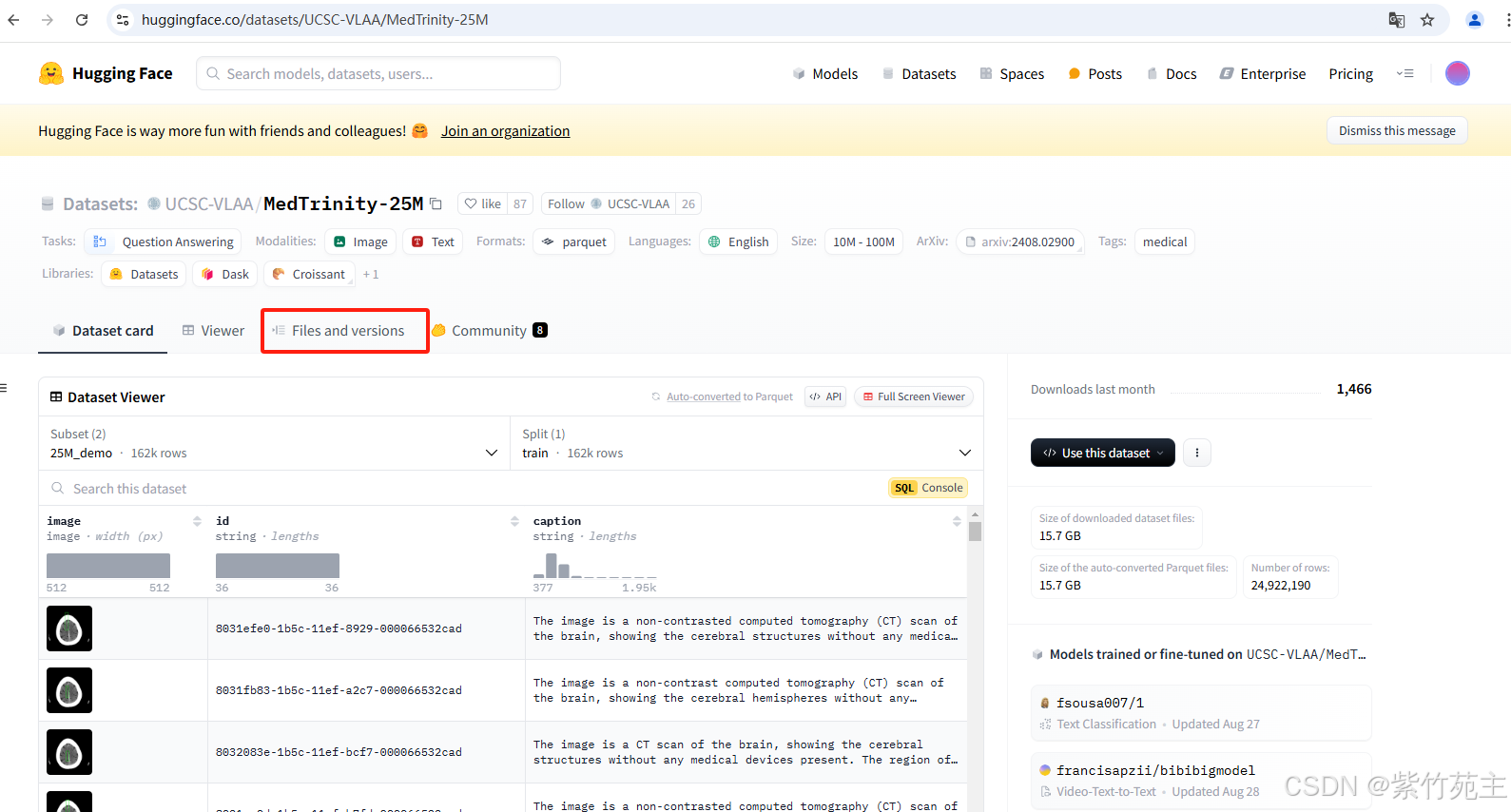This screenshot has width=1511, height=812.
Task: Select the medical tag
Action: 1165,242
